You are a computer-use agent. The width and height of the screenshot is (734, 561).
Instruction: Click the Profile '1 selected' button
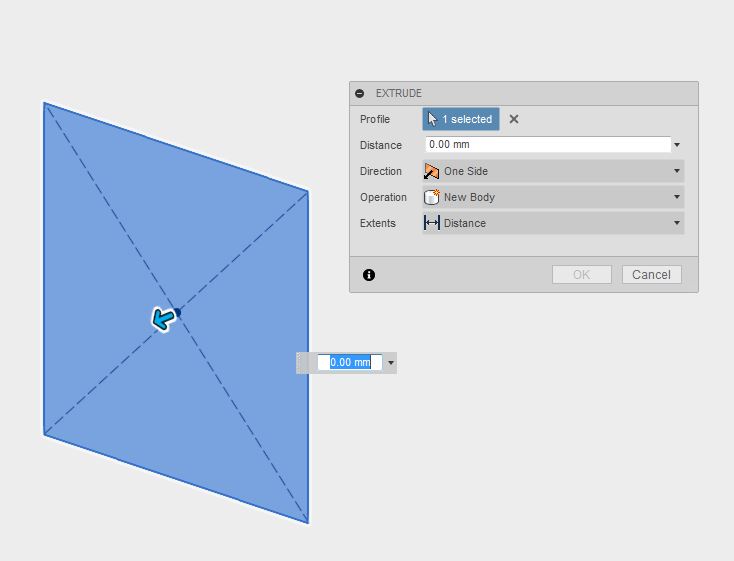tap(461, 119)
